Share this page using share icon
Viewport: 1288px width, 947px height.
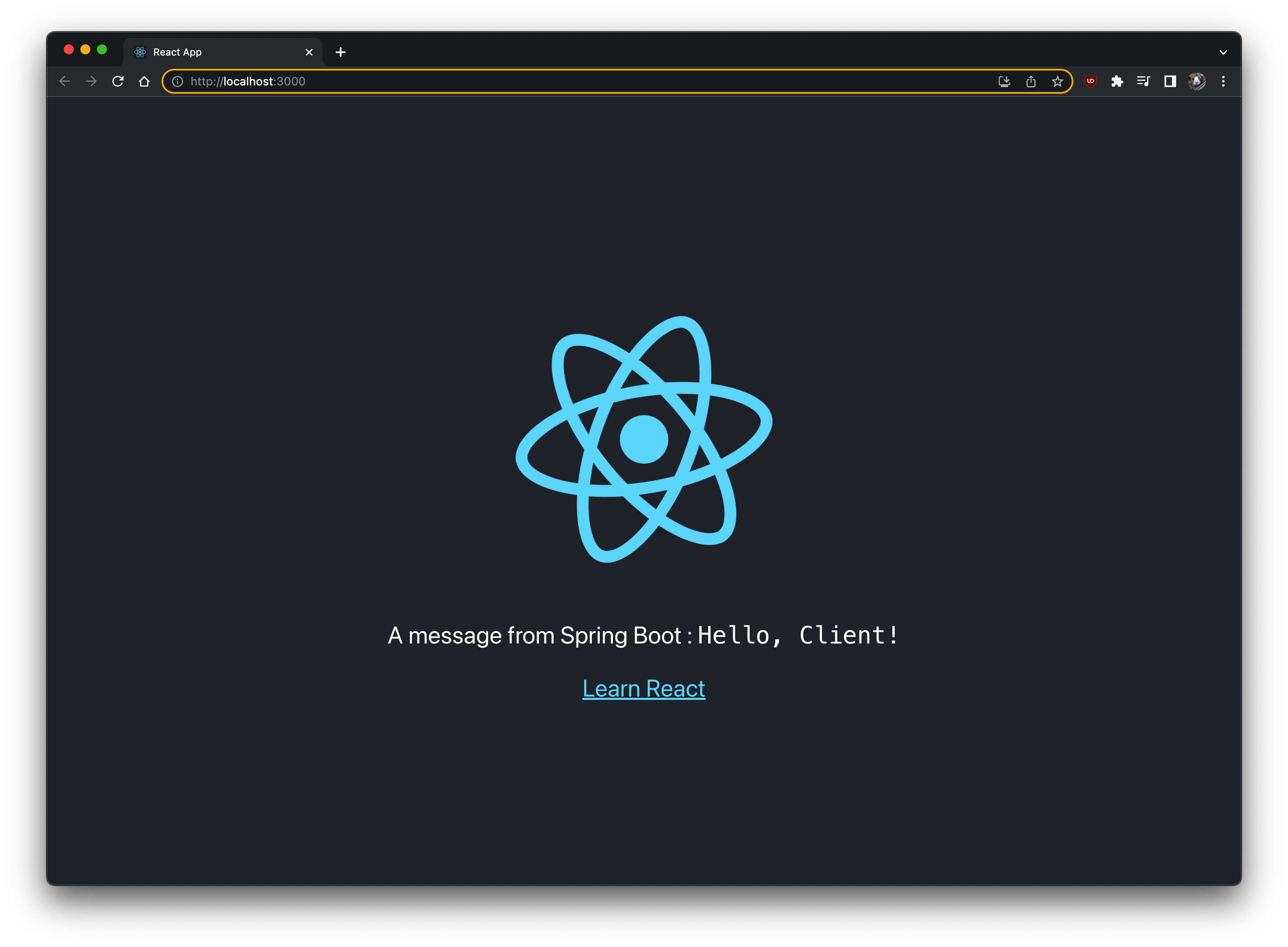[x=1031, y=81]
